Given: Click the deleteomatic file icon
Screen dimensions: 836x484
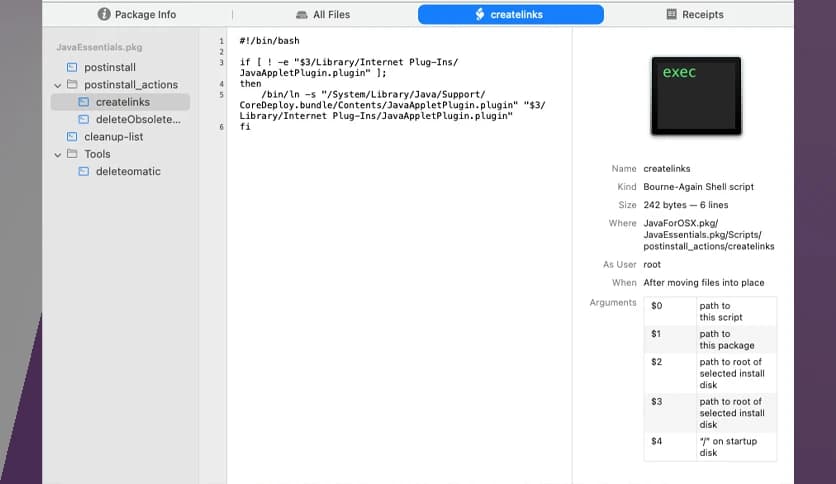Looking at the screenshot, I should (x=84, y=171).
